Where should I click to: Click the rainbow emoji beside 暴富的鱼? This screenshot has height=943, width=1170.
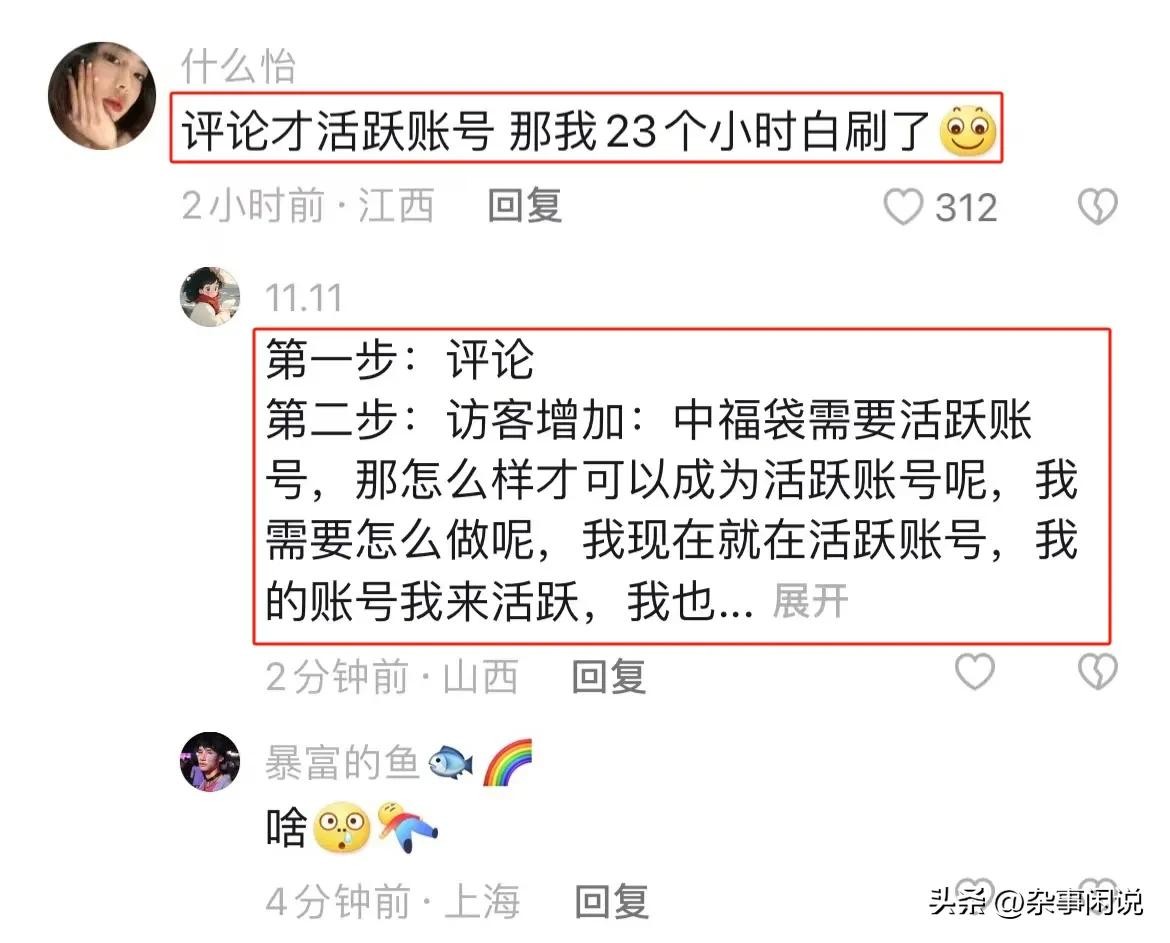click(507, 762)
